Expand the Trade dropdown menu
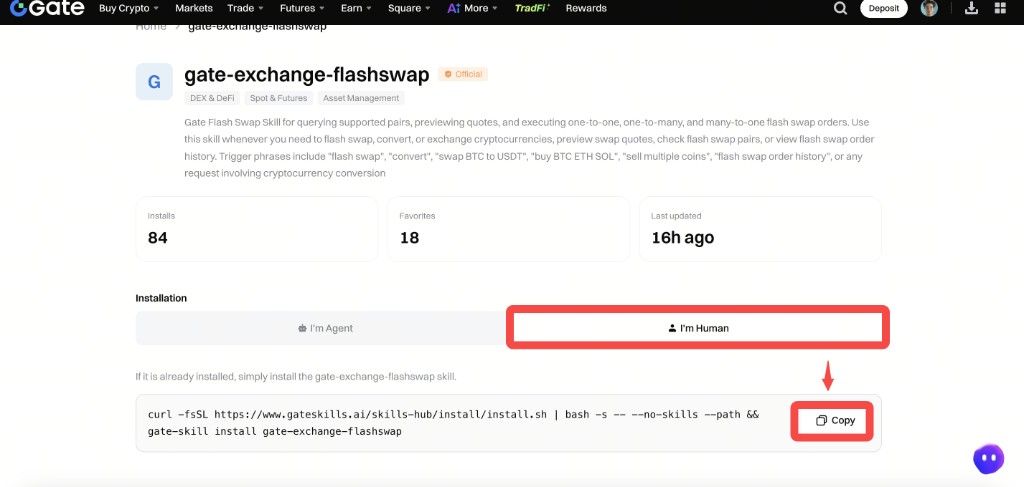Viewport: 1024px width, 487px height. 245,8
